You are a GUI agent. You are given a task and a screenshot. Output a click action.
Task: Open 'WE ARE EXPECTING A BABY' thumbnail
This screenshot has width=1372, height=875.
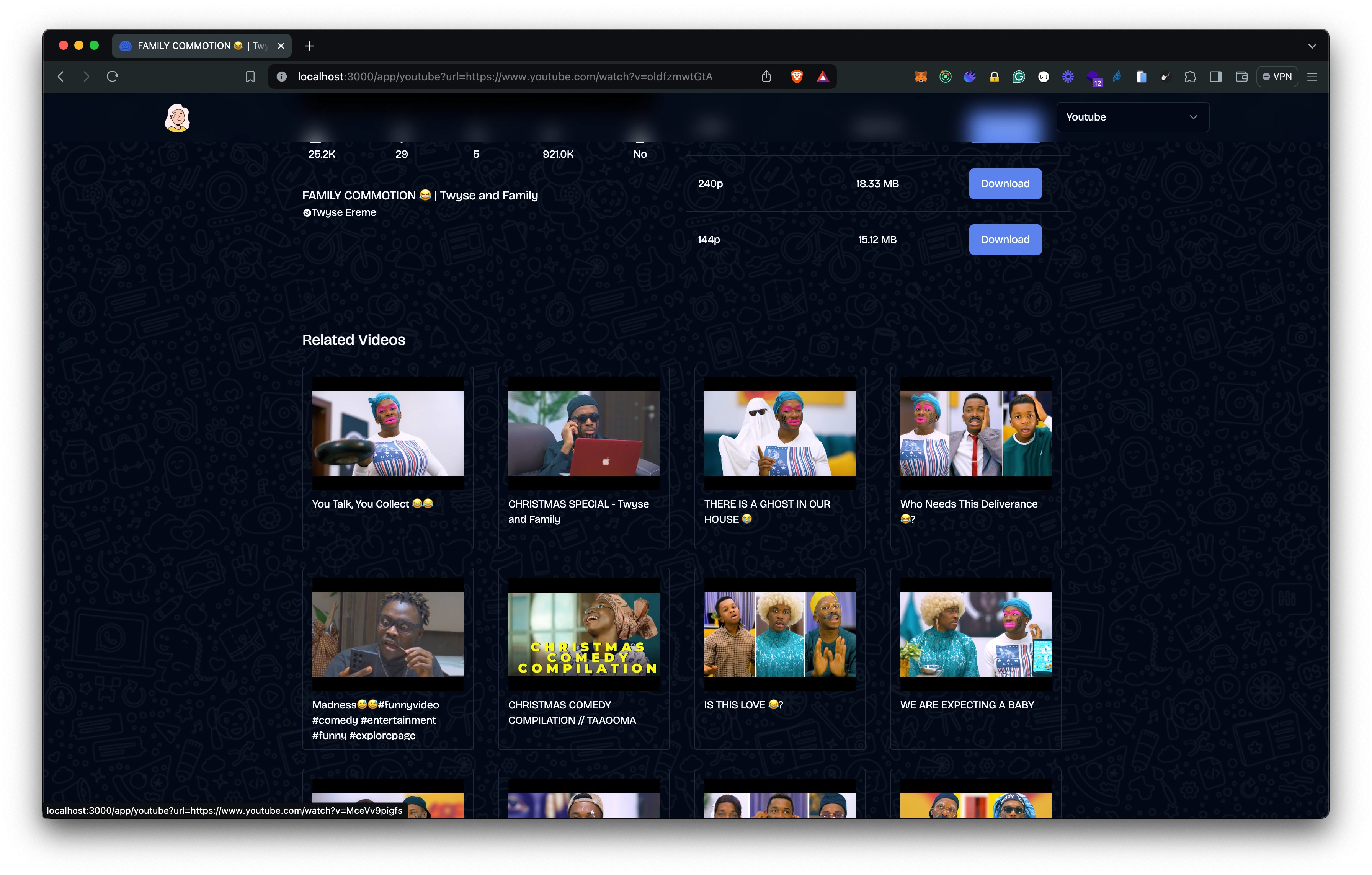(x=976, y=635)
